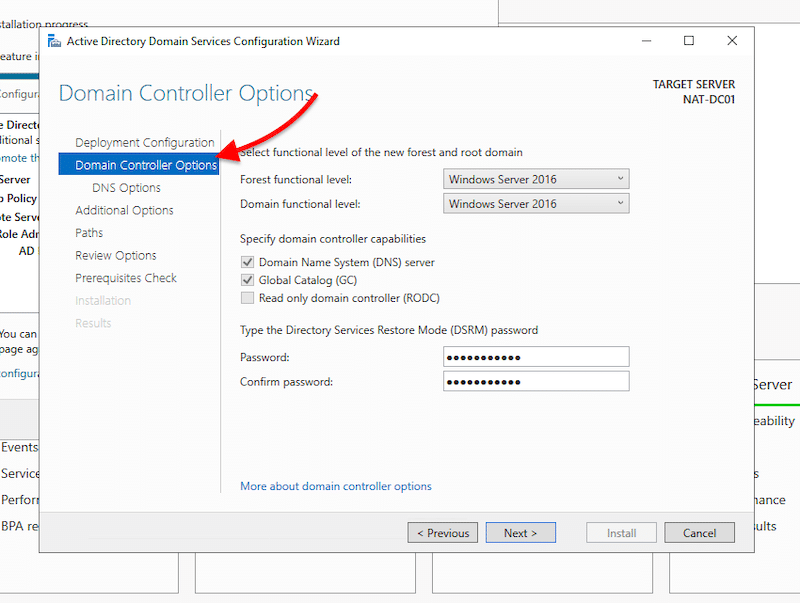Click the disabled Results step
800x603 pixels.
[93, 323]
